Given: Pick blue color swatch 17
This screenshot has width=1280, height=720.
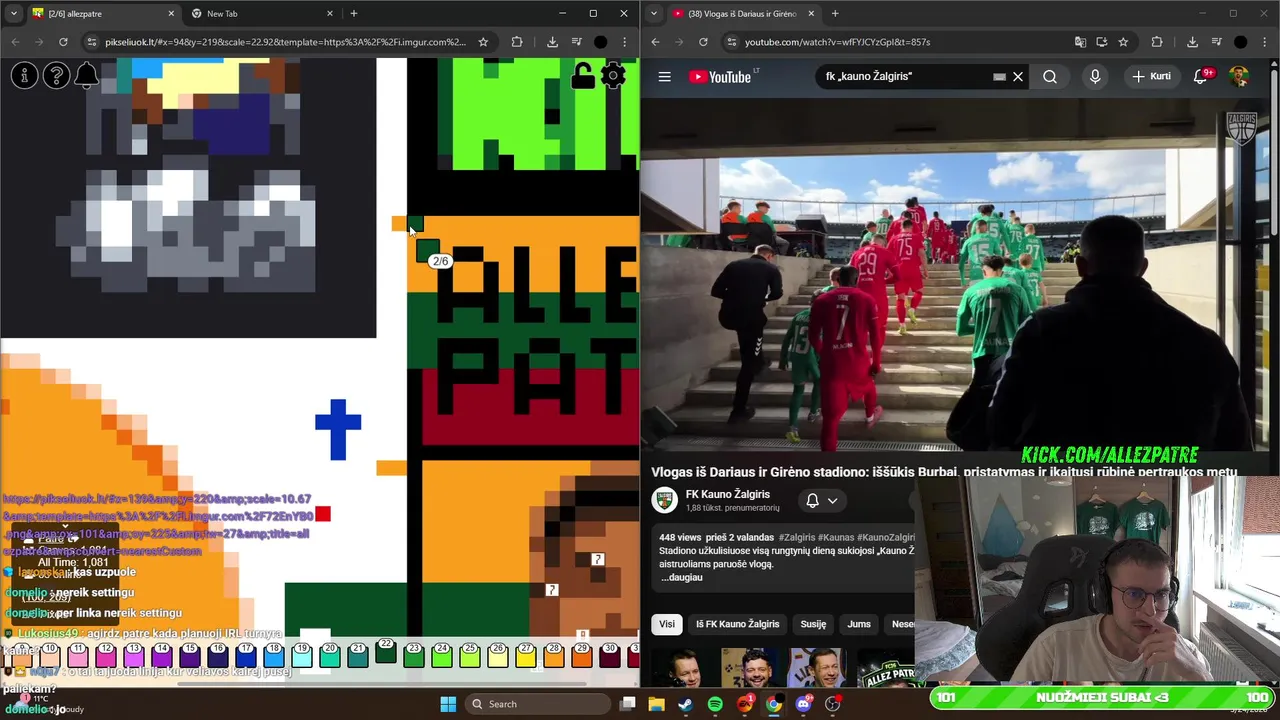Looking at the screenshot, I should [x=245, y=655].
